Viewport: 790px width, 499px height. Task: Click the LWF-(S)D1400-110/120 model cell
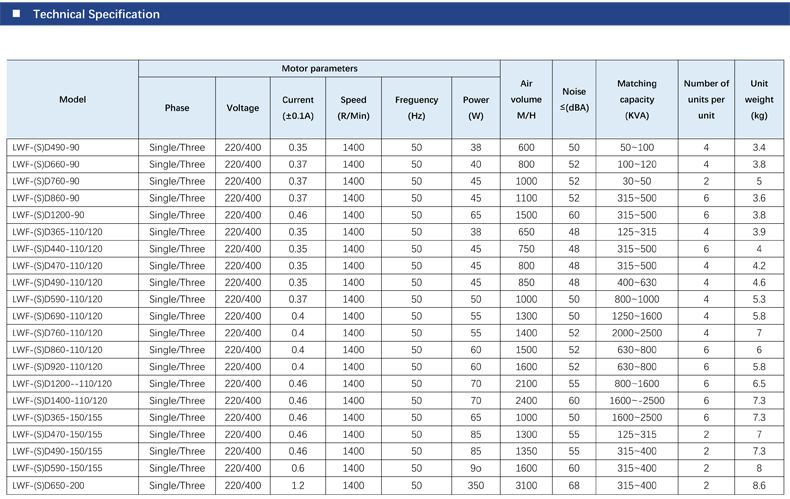pyautogui.click(x=73, y=401)
